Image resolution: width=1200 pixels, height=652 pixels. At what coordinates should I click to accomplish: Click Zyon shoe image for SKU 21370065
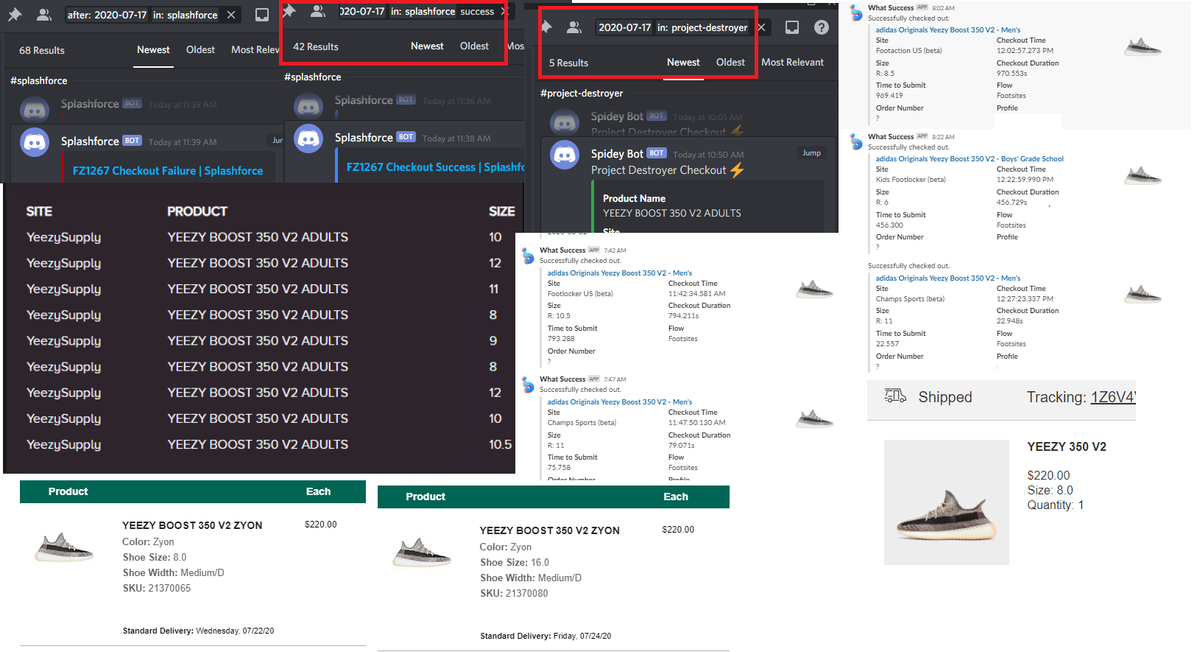65,547
